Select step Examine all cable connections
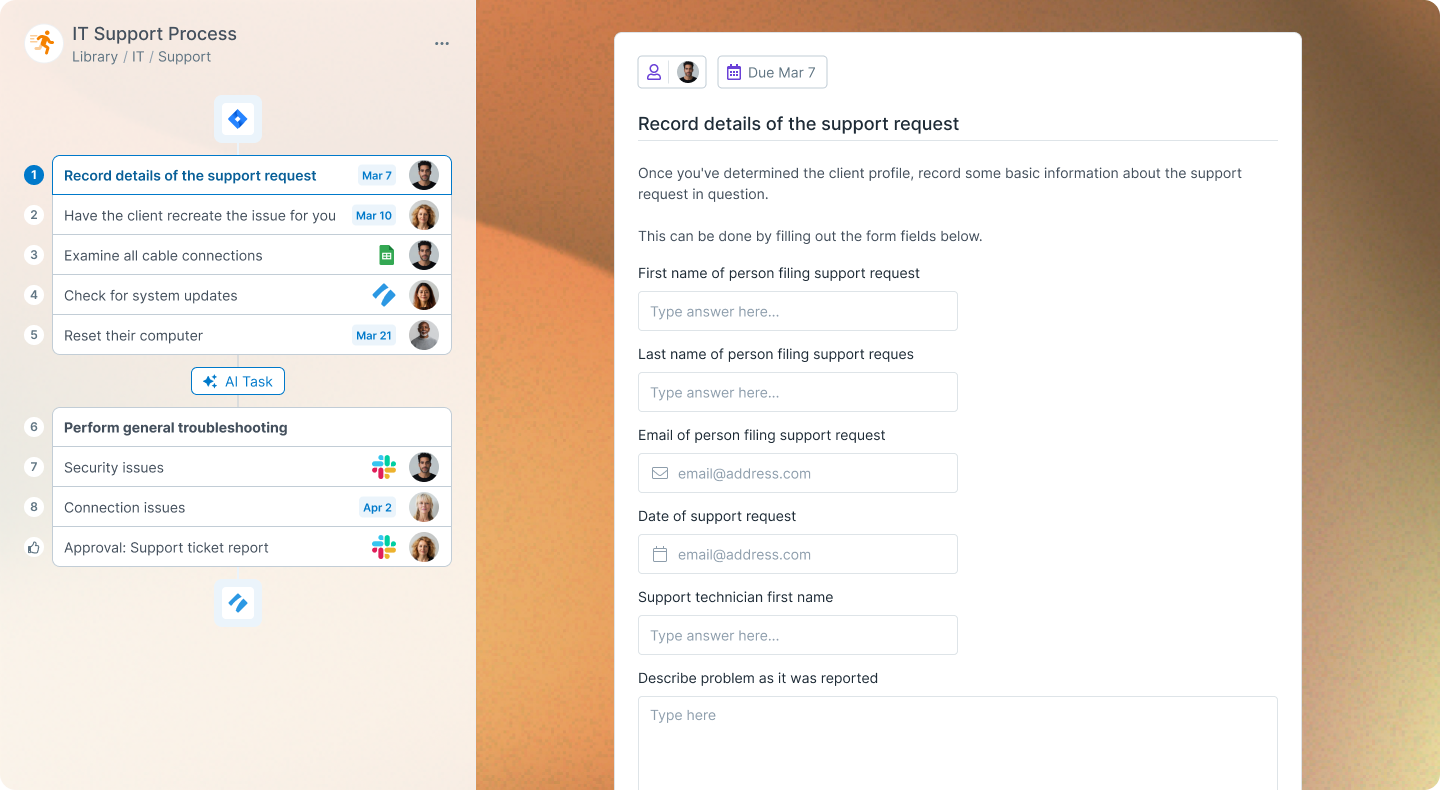 (x=252, y=255)
